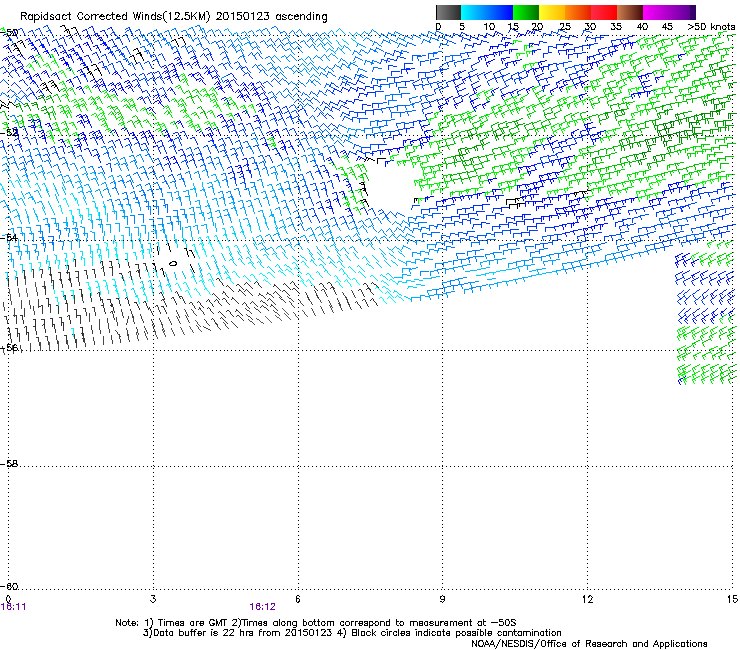Click the legend label '45'
Screen dimensions: 740x650
[667, 27]
